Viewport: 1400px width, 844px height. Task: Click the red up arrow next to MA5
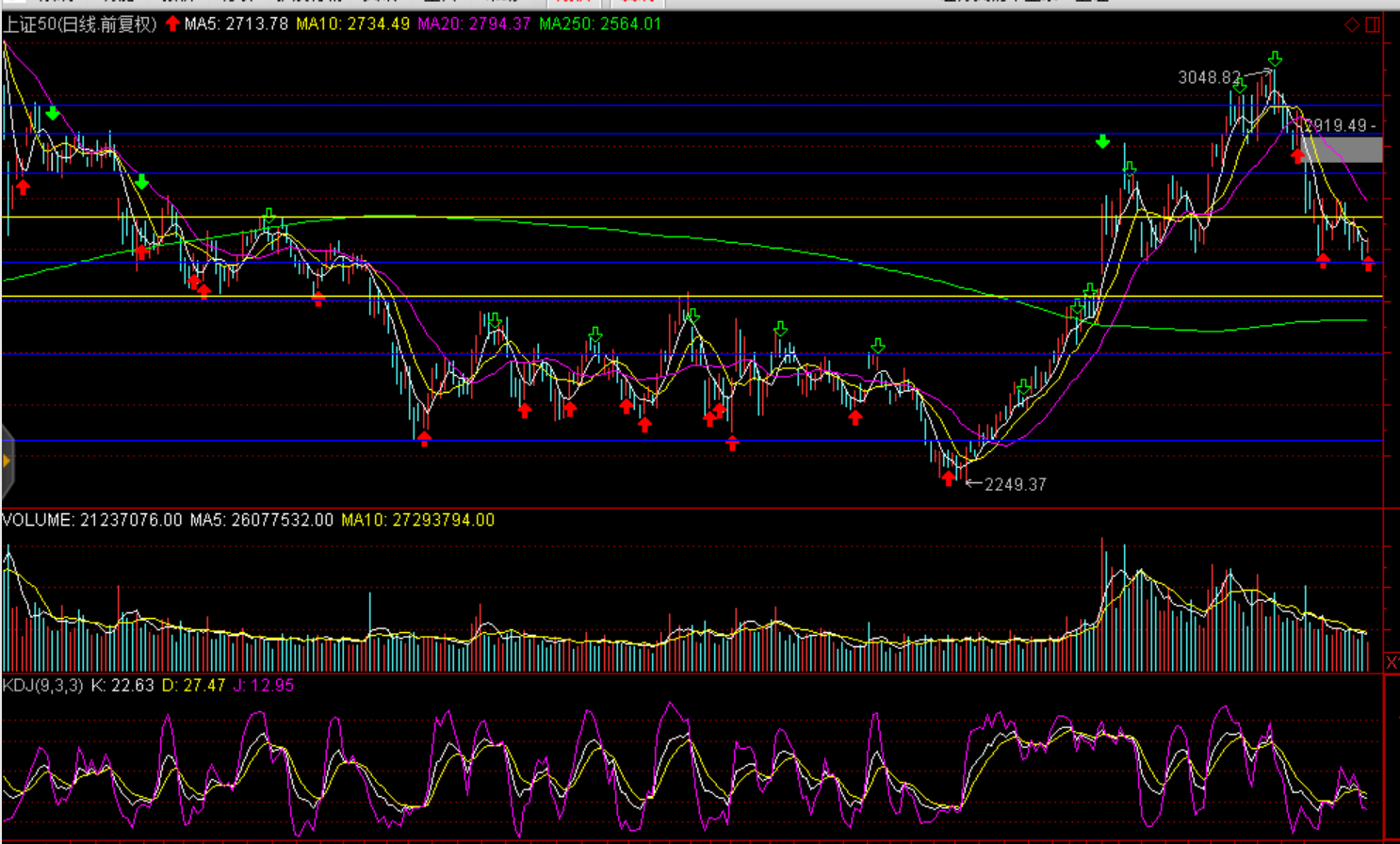tap(172, 24)
